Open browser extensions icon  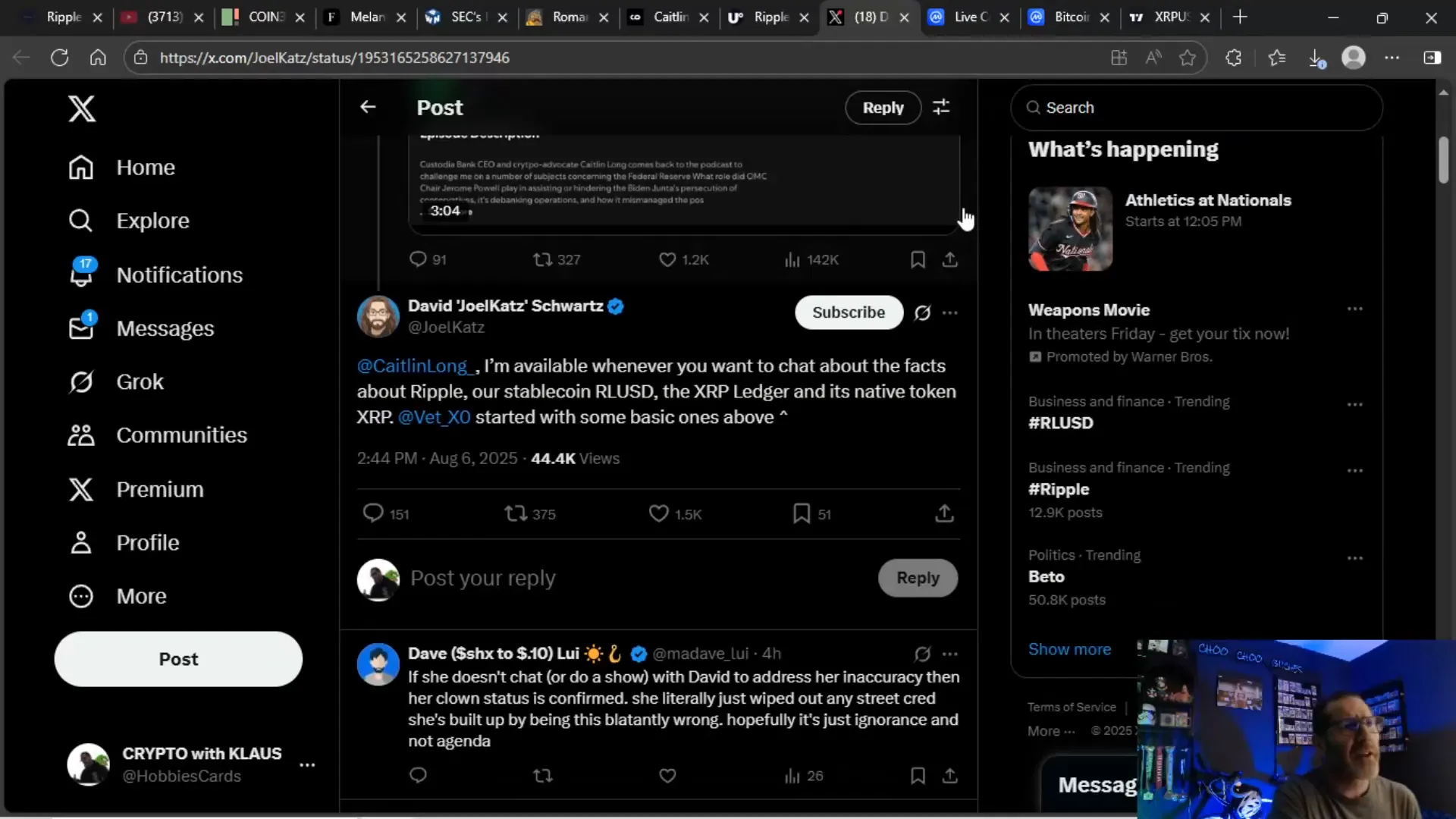coord(1233,58)
